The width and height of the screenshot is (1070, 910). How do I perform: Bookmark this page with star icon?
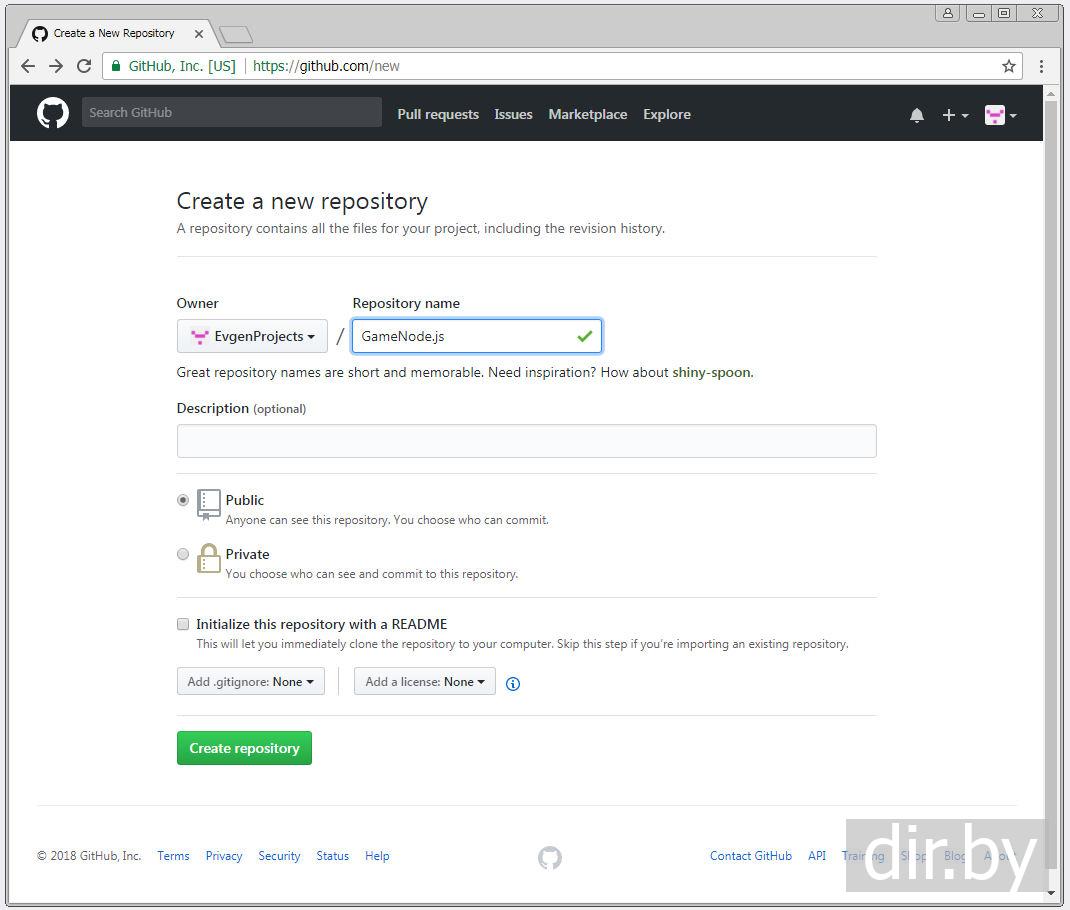[x=1009, y=66]
